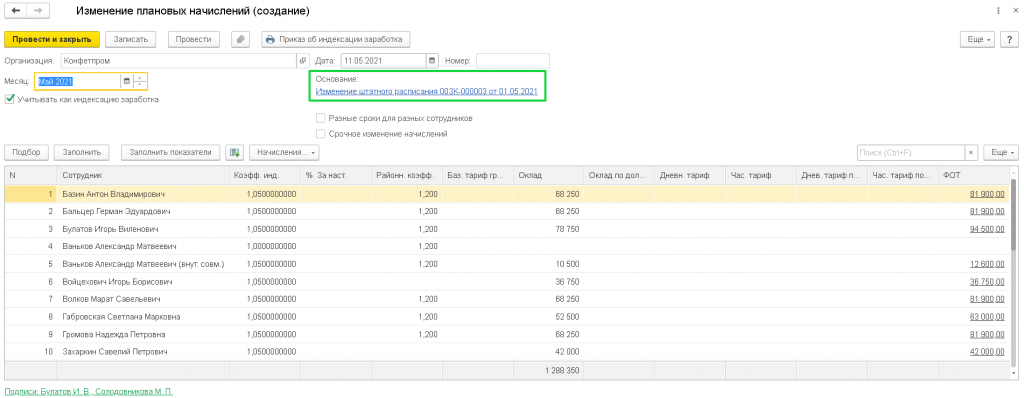This screenshot has height=398, width=1024.
Task: Click the Месяц field showing Май 2021
Action: 78,82
